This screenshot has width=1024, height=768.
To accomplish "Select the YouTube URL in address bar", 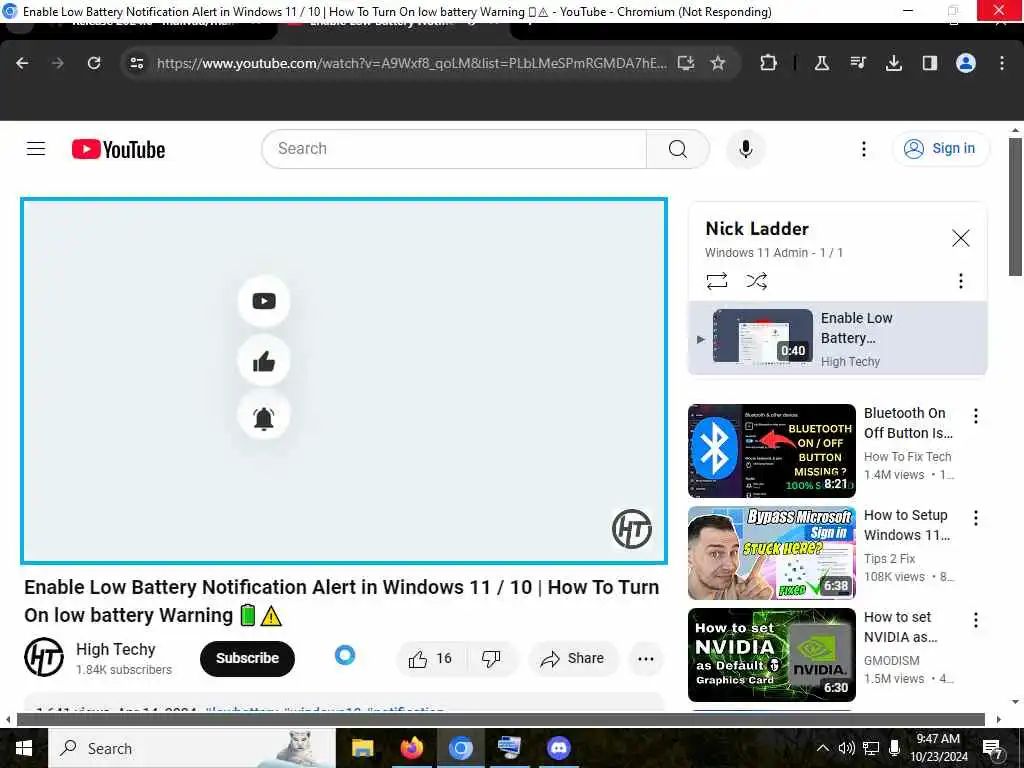I will pos(411,63).
